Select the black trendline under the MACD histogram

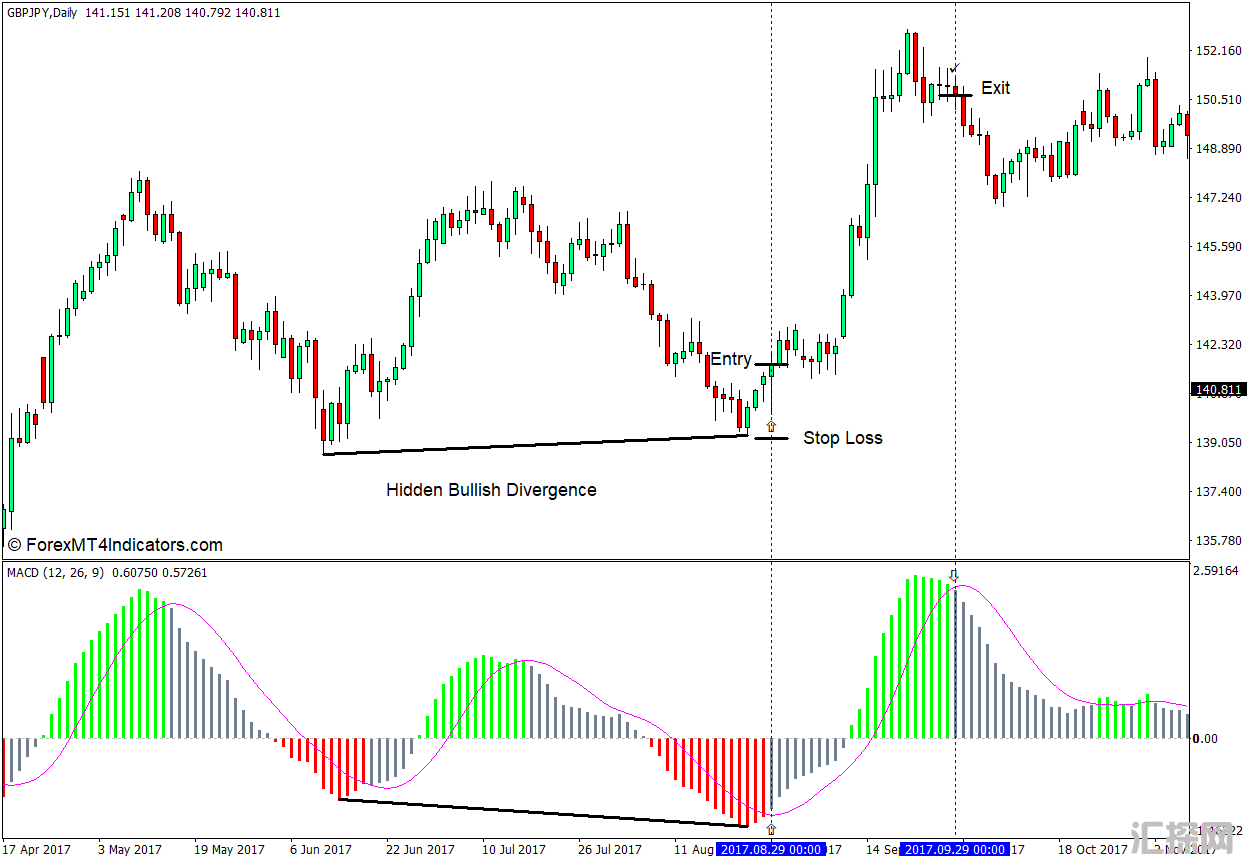coord(543,813)
